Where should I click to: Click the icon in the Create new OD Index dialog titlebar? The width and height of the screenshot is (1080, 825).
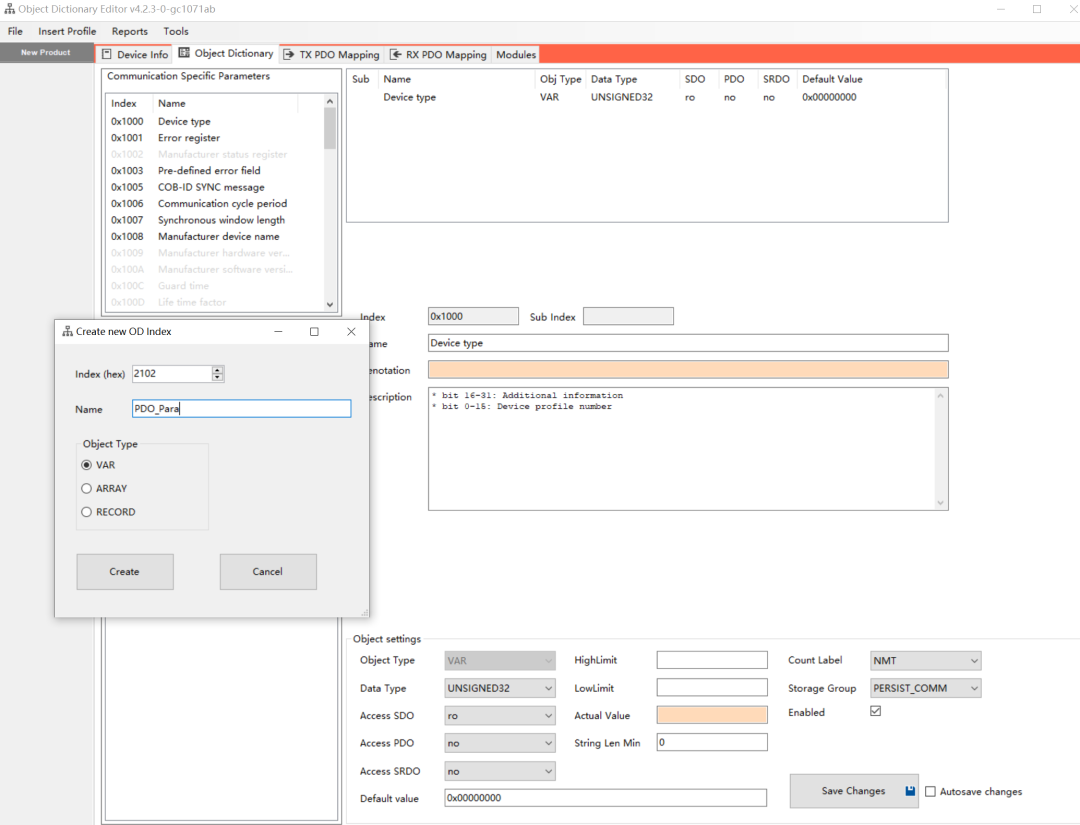[x=67, y=331]
